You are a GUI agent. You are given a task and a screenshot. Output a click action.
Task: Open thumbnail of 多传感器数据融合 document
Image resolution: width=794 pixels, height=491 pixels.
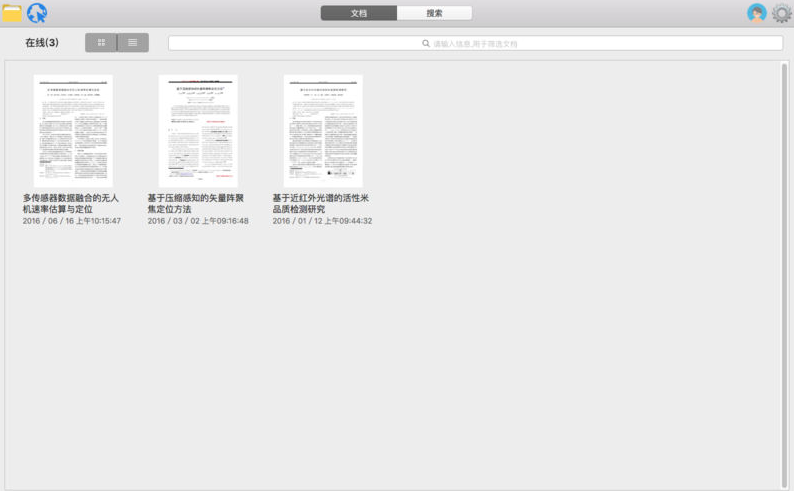pyautogui.click(x=73, y=131)
